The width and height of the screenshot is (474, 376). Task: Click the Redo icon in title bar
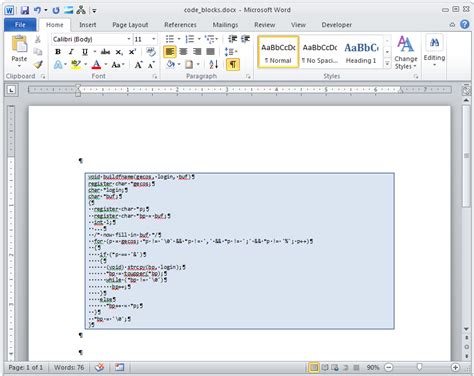point(56,10)
